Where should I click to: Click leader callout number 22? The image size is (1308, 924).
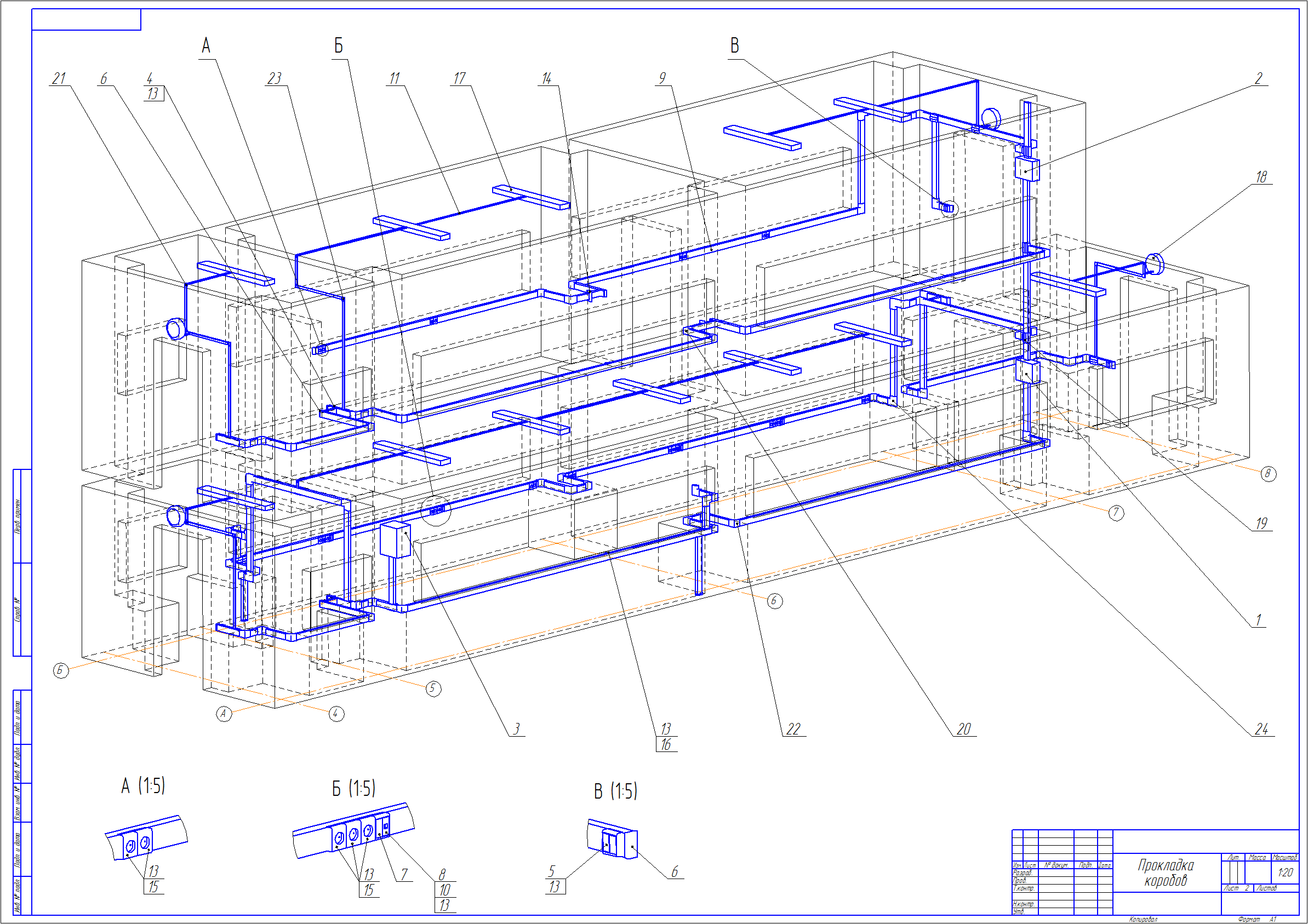click(793, 730)
